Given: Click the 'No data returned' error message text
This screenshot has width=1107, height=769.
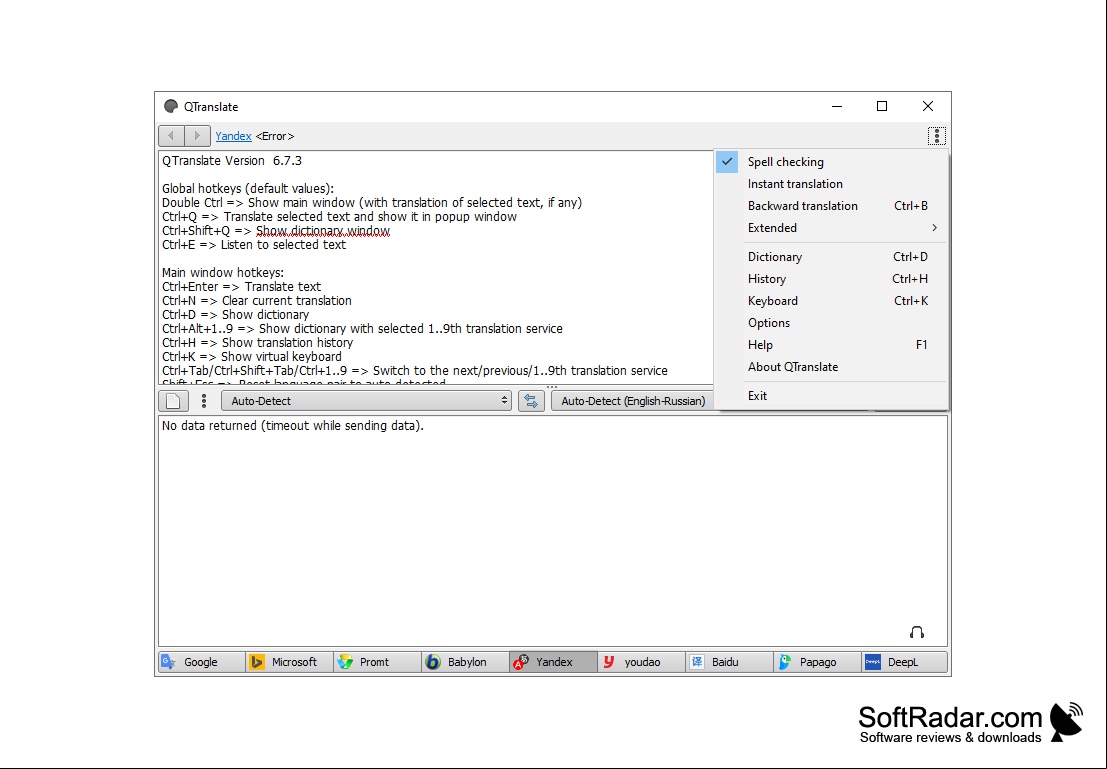Looking at the screenshot, I should point(292,426).
